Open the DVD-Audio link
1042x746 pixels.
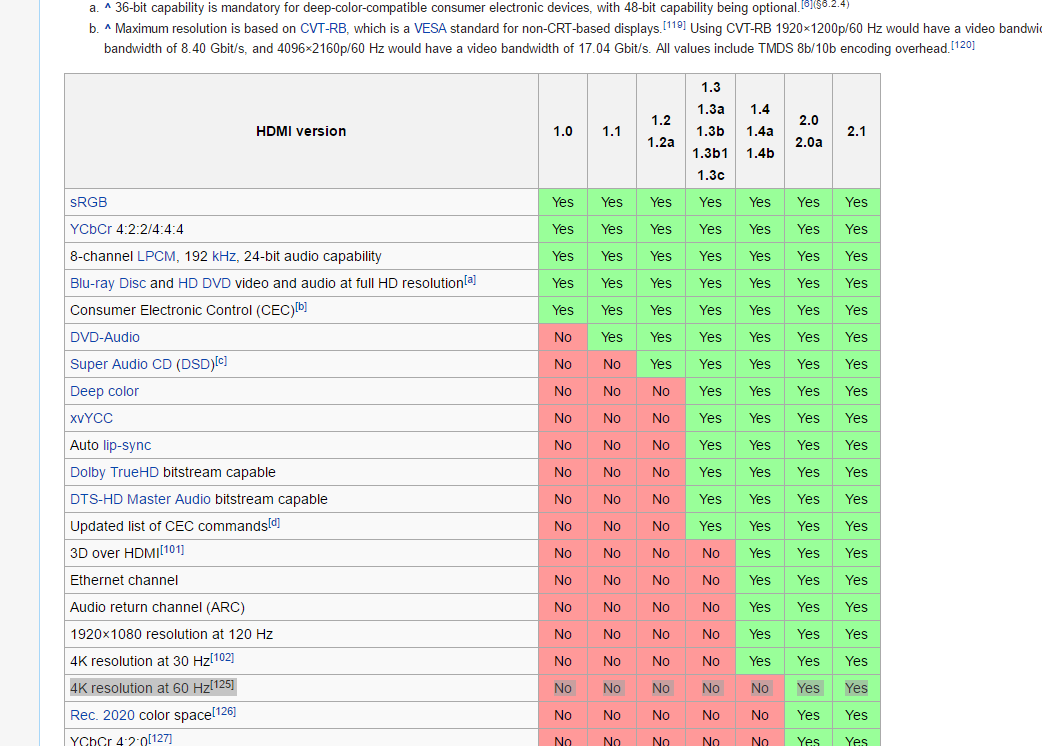tap(105, 337)
